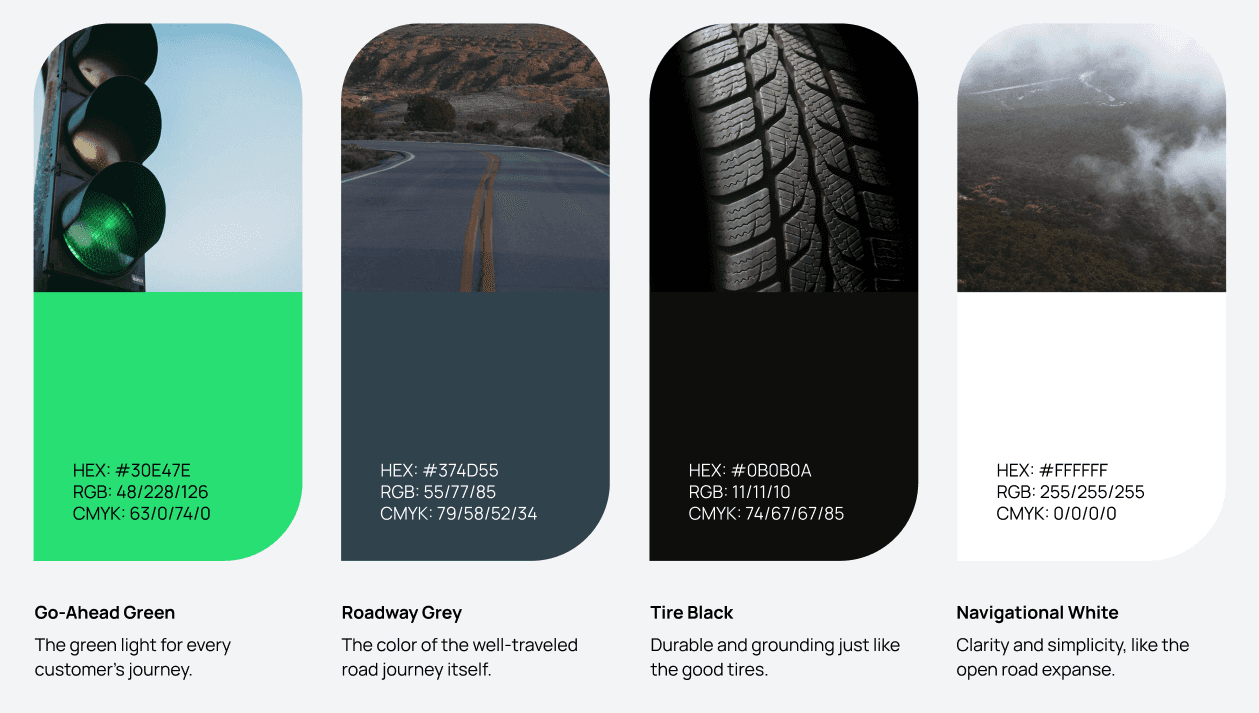Click the tire tread photo
1259x713 pixels.
(x=783, y=158)
